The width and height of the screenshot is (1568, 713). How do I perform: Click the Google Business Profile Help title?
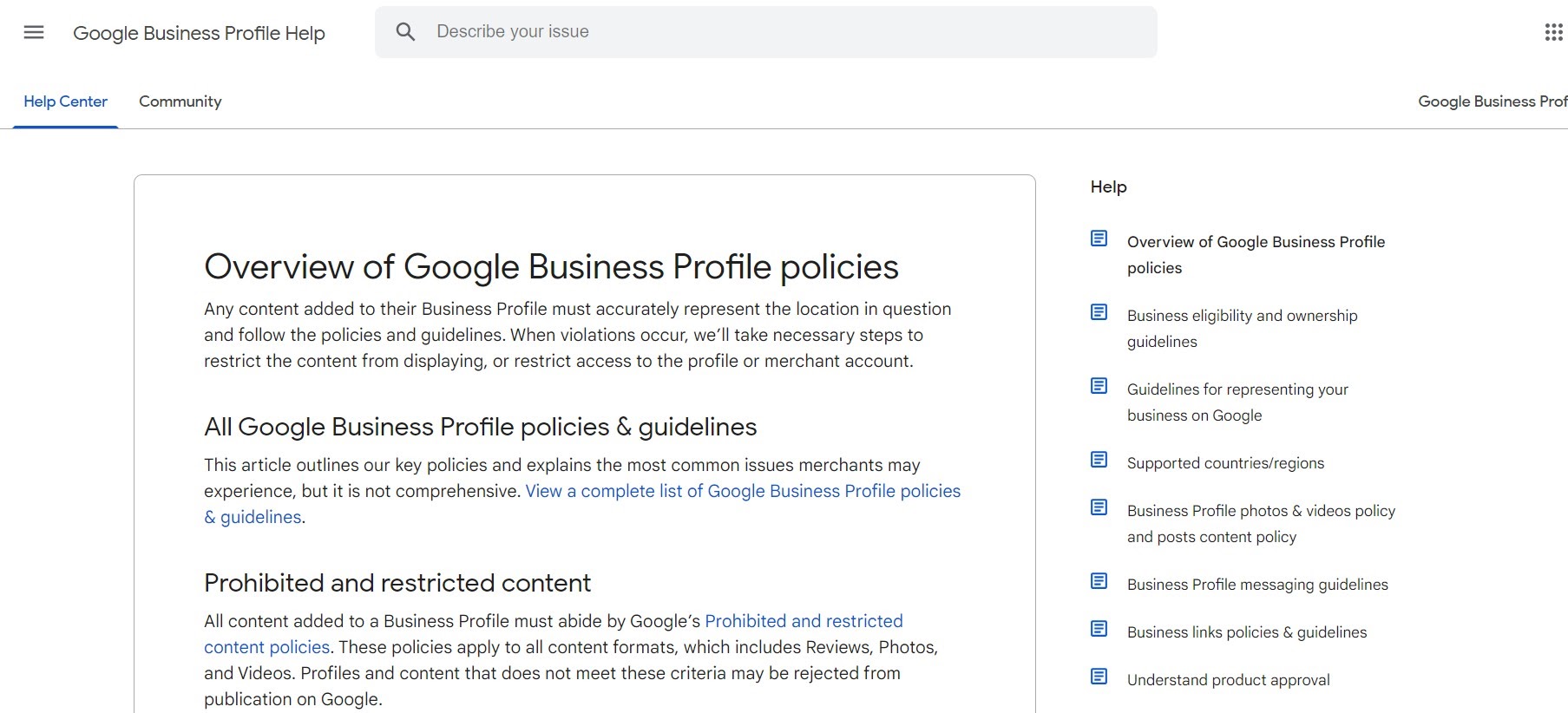[x=199, y=33]
